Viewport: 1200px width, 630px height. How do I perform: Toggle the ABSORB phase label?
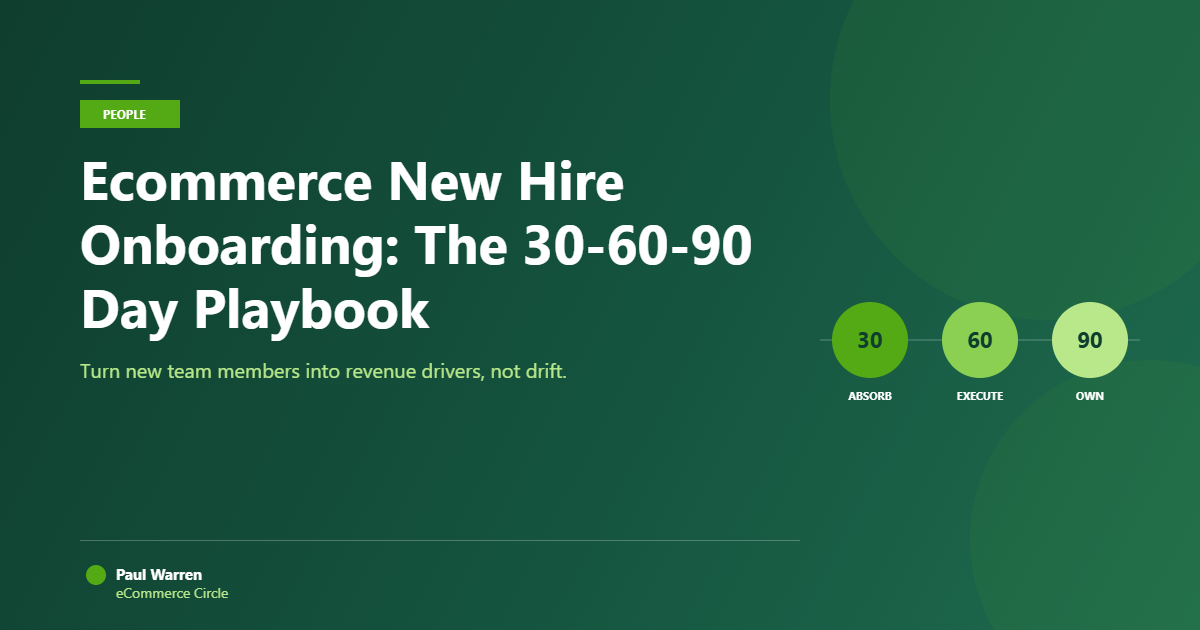(x=869, y=395)
